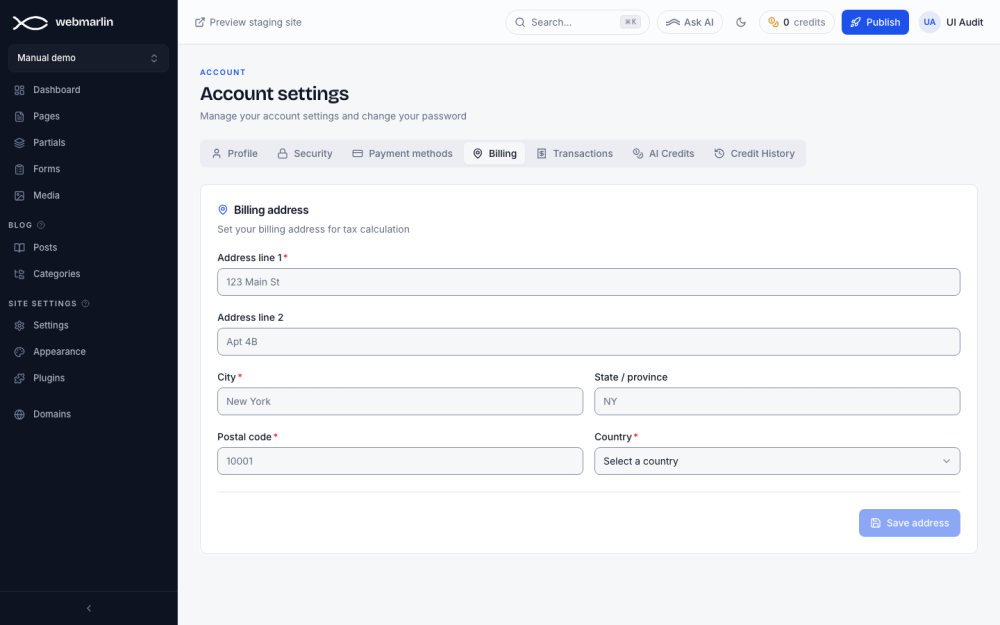The height and width of the screenshot is (625, 1000).
Task: Click 'Set your billing address for tax calculation'
Action: point(313,230)
